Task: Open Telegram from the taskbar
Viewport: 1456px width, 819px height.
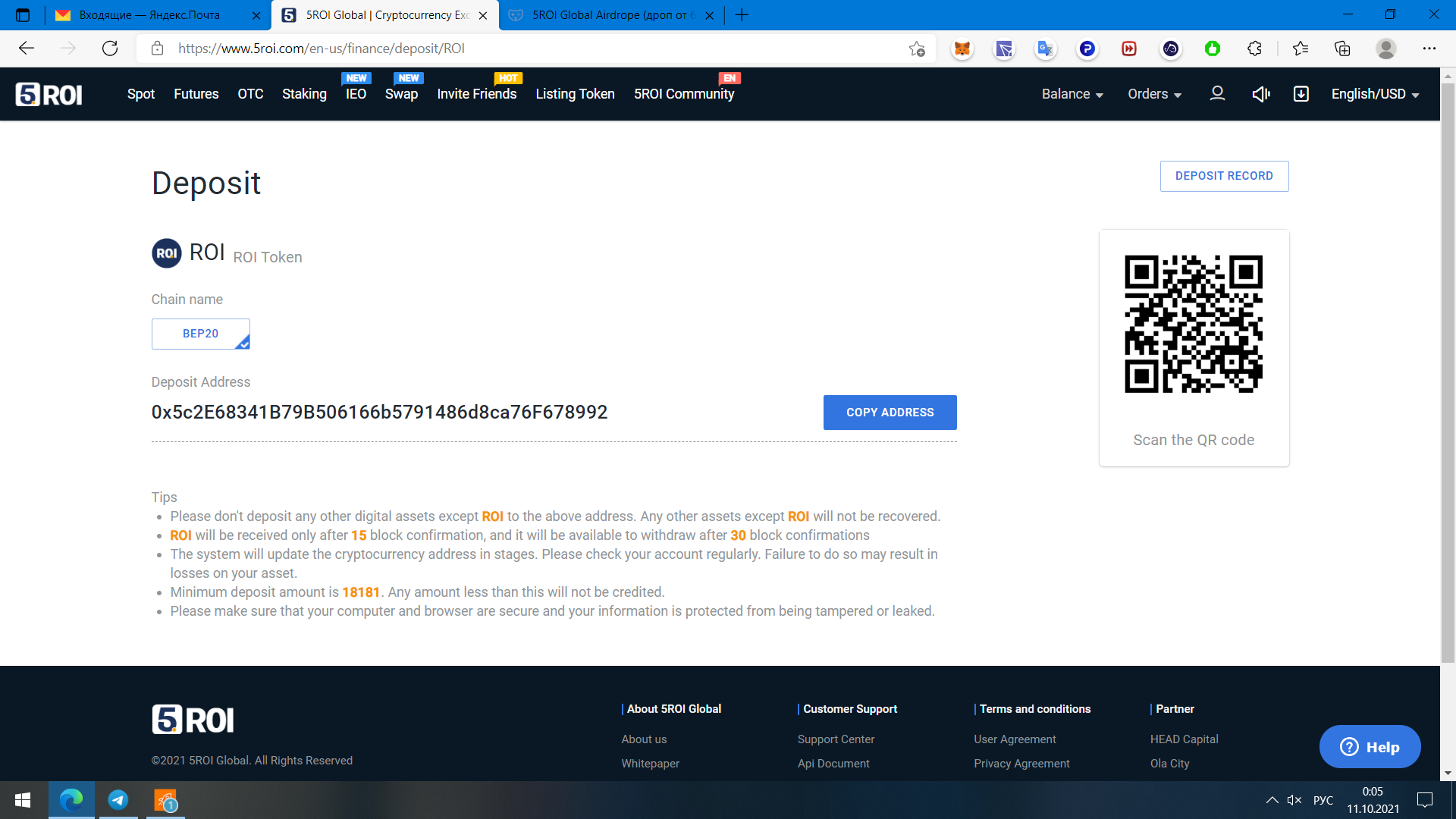Action: [118, 800]
